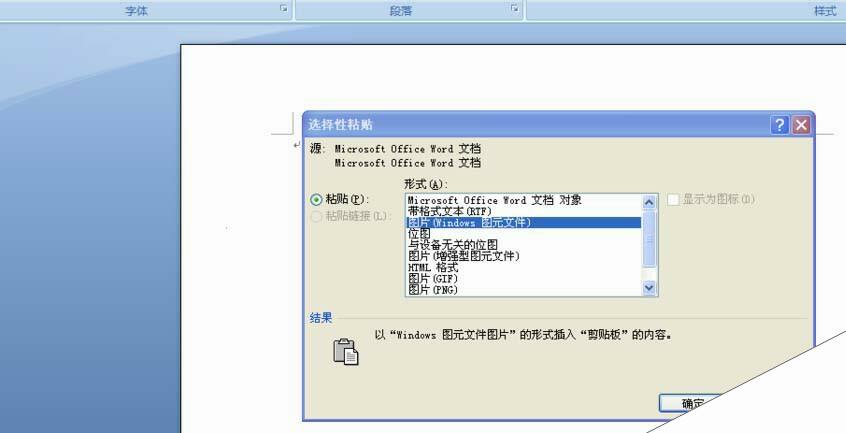Select 与设备无关的位图 format

pos(453,245)
